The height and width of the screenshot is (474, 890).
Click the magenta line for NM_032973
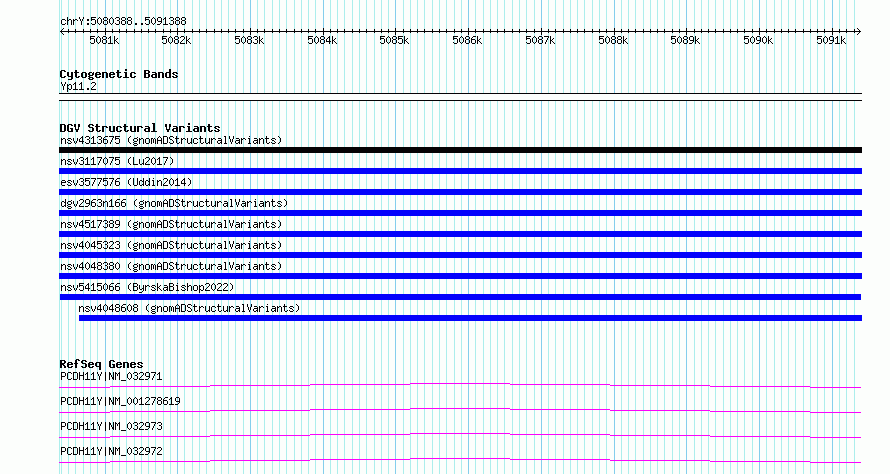click(460, 436)
